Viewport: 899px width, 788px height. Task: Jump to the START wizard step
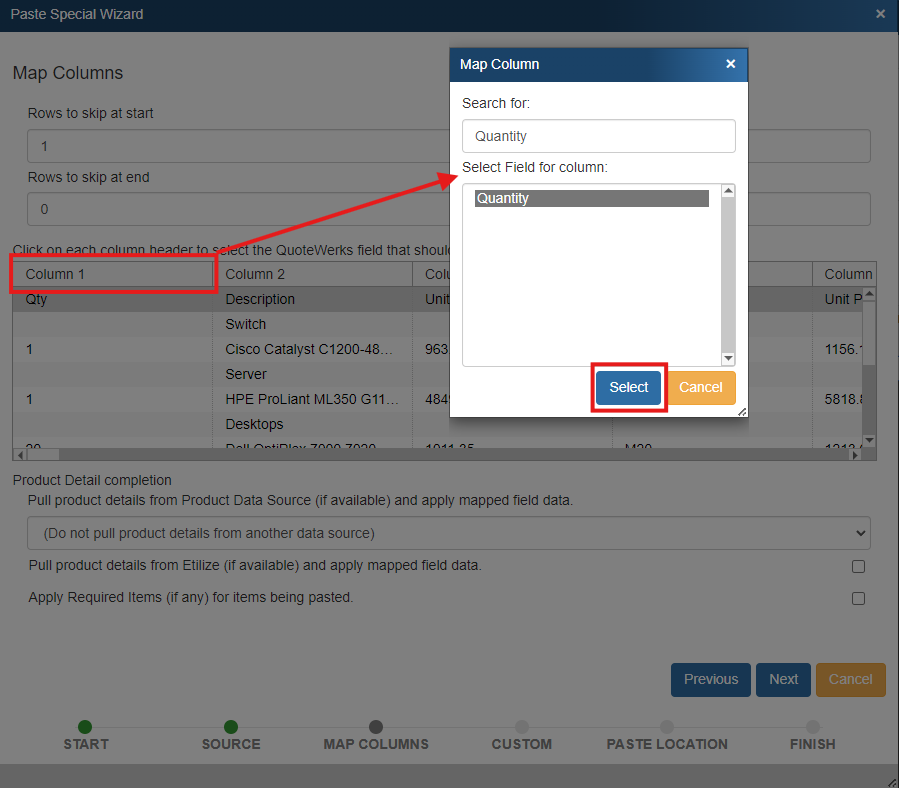[85, 727]
